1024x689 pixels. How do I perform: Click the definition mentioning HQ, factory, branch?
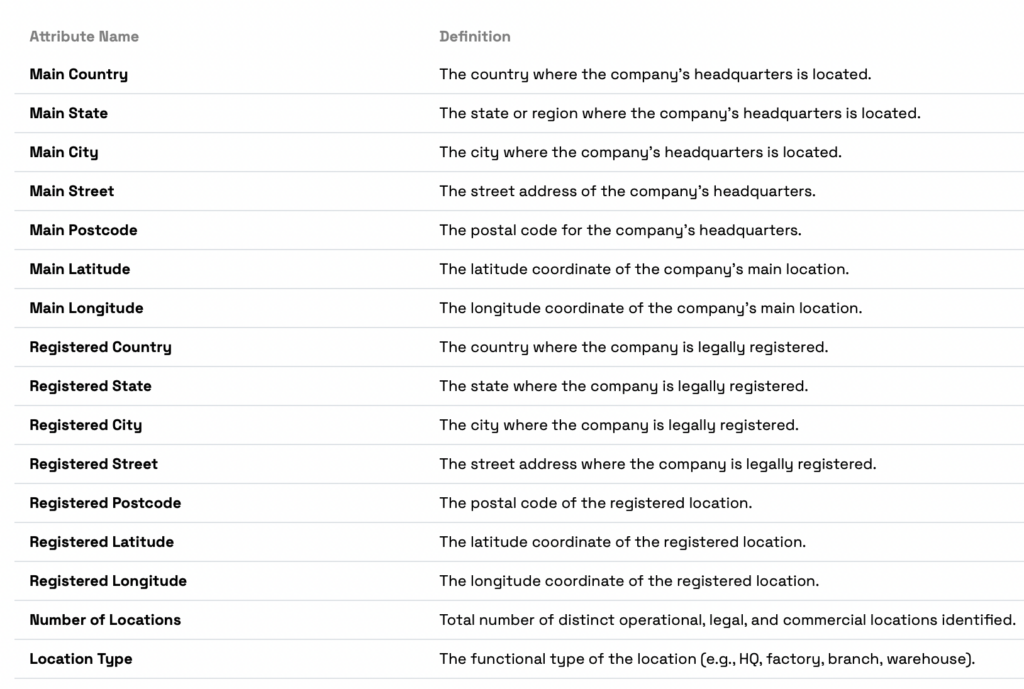pos(707,659)
